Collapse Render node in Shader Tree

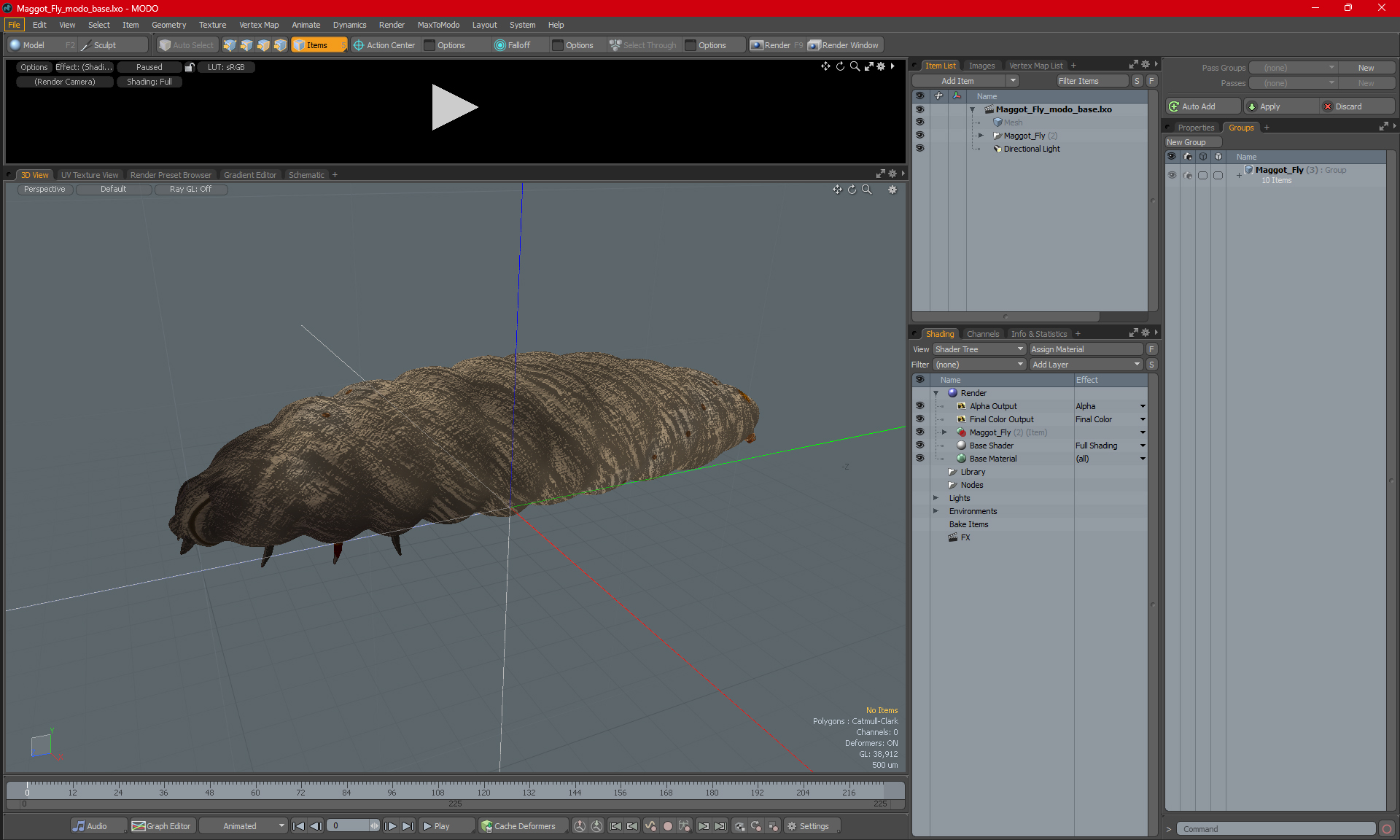point(936,393)
